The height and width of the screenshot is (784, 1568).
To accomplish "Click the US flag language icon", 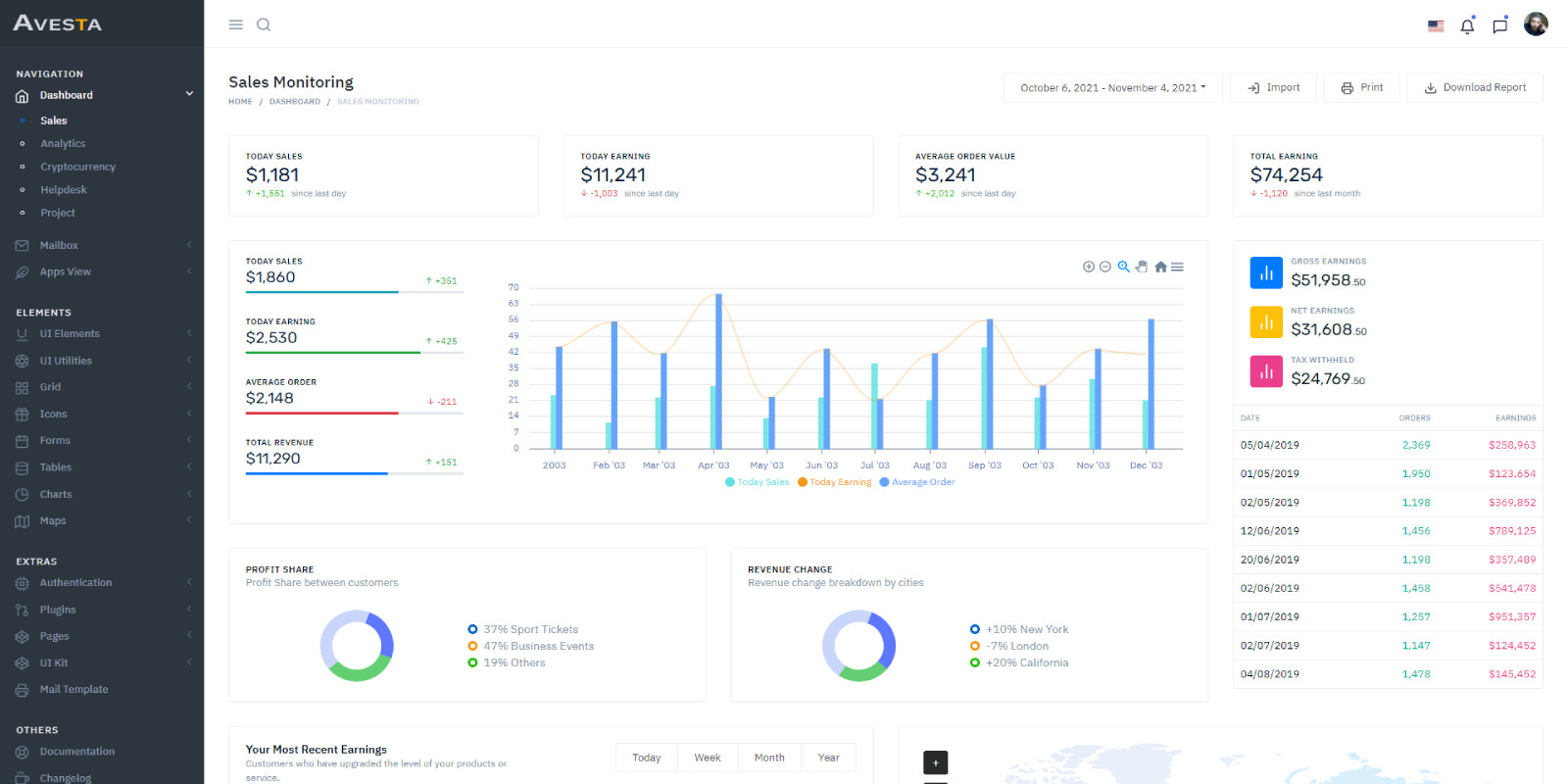I will pos(1436,26).
